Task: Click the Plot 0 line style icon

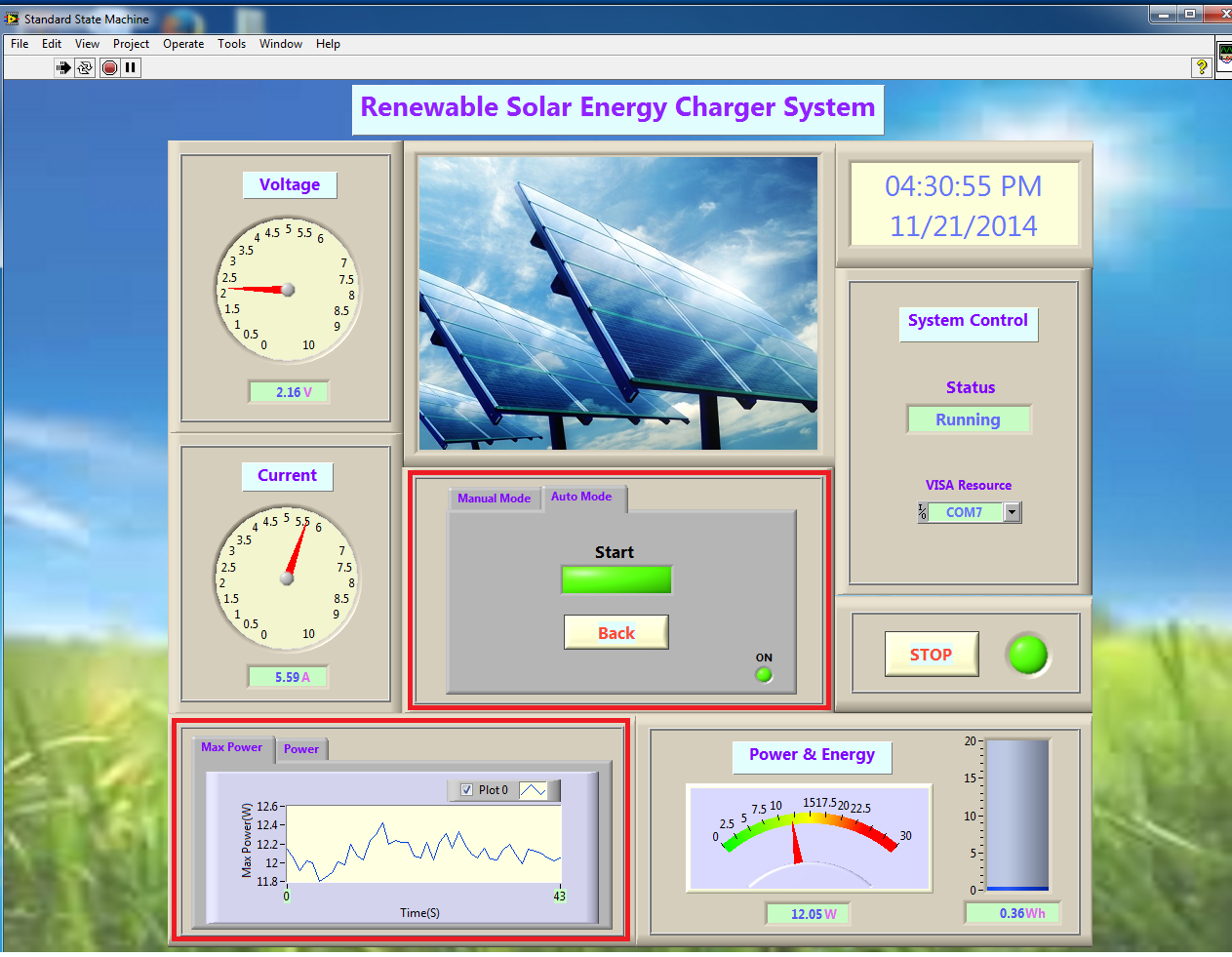Action: [533, 790]
